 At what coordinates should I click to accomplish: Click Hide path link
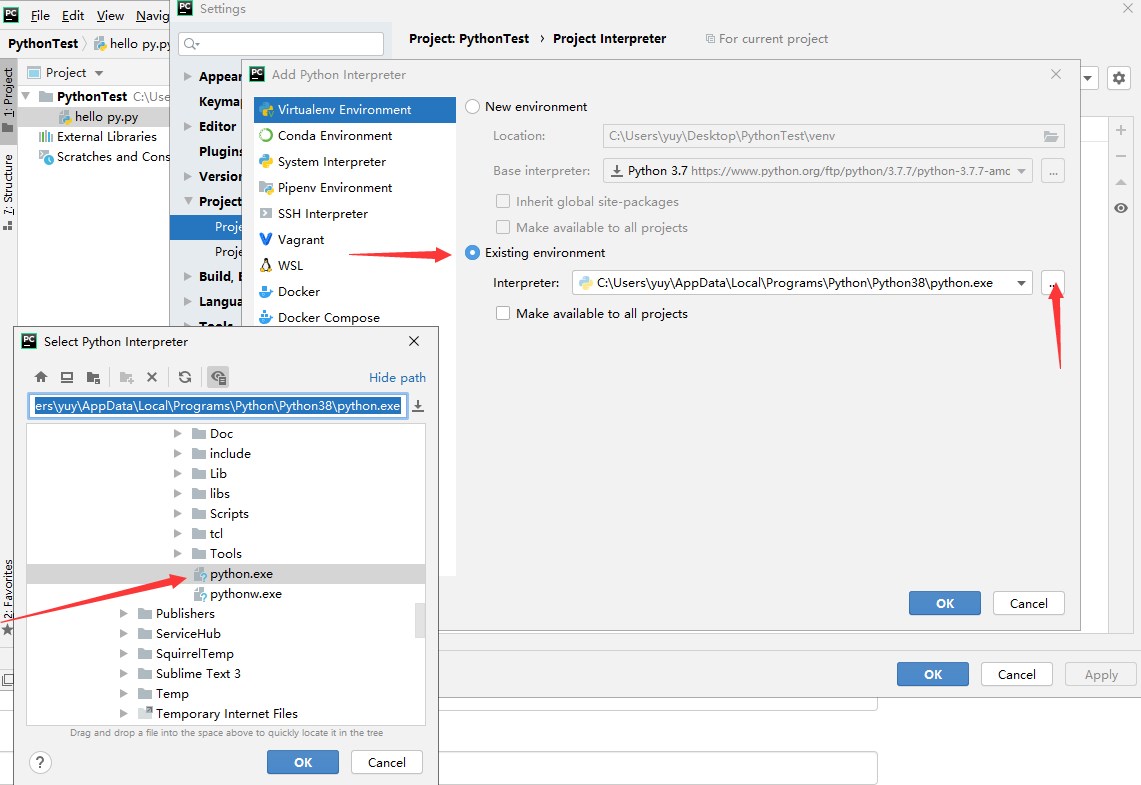pos(397,378)
